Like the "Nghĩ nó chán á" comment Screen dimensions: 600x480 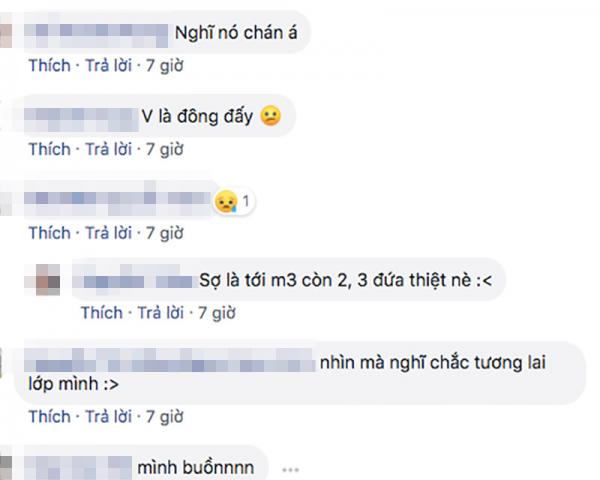click(x=50, y=65)
